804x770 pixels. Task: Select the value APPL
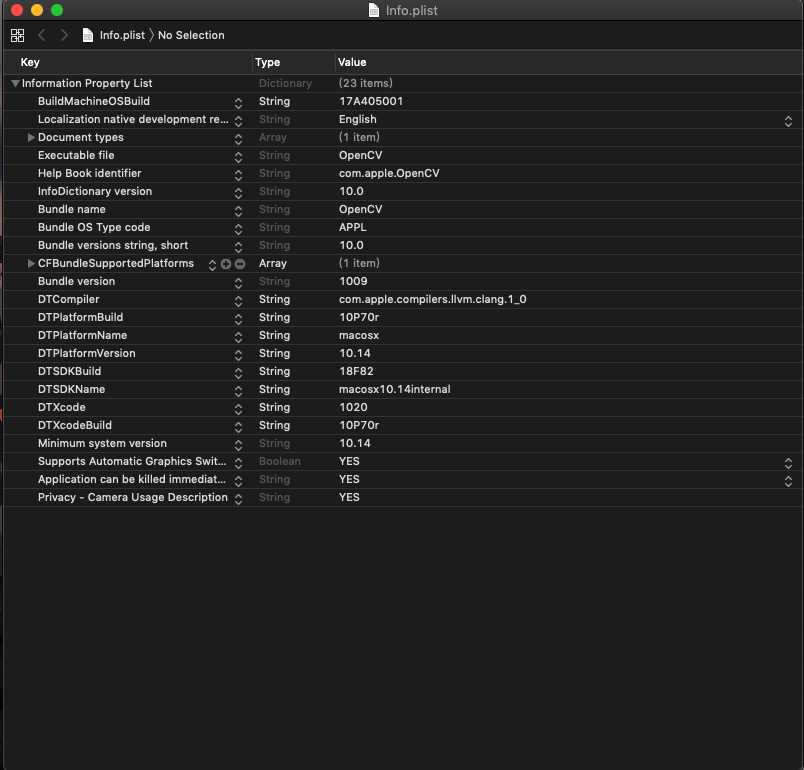tap(352, 227)
